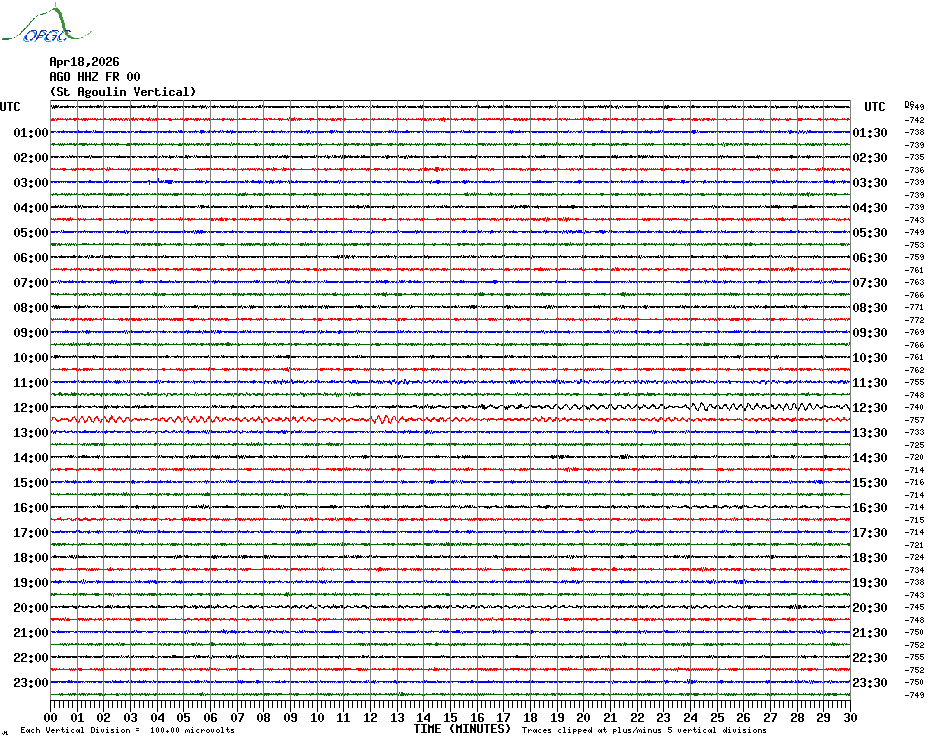Select the DC offset value -759
The image size is (930, 744).
pyautogui.click(x=915, y=257)
